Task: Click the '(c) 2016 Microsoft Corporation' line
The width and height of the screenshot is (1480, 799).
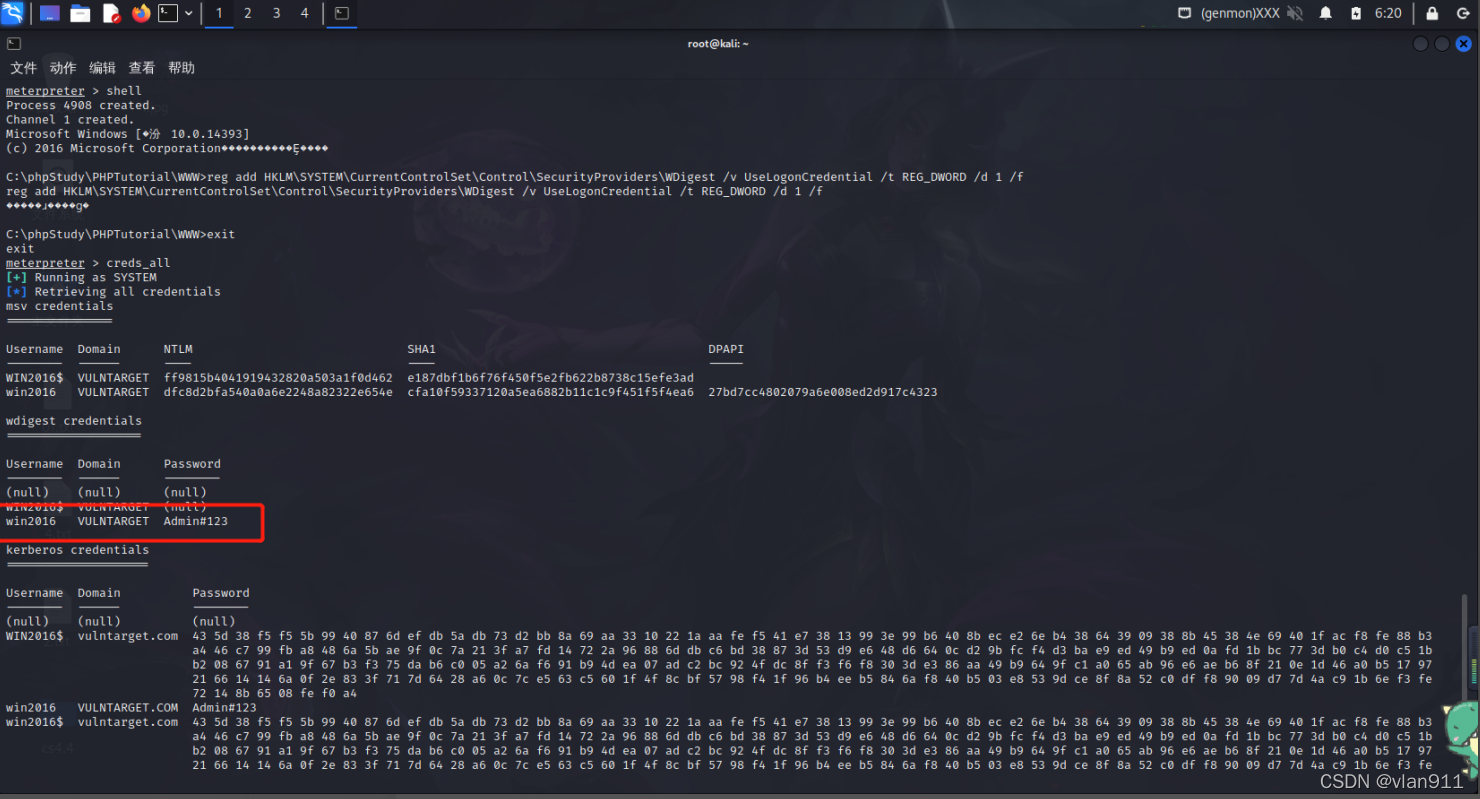Action: pos(167,148)
